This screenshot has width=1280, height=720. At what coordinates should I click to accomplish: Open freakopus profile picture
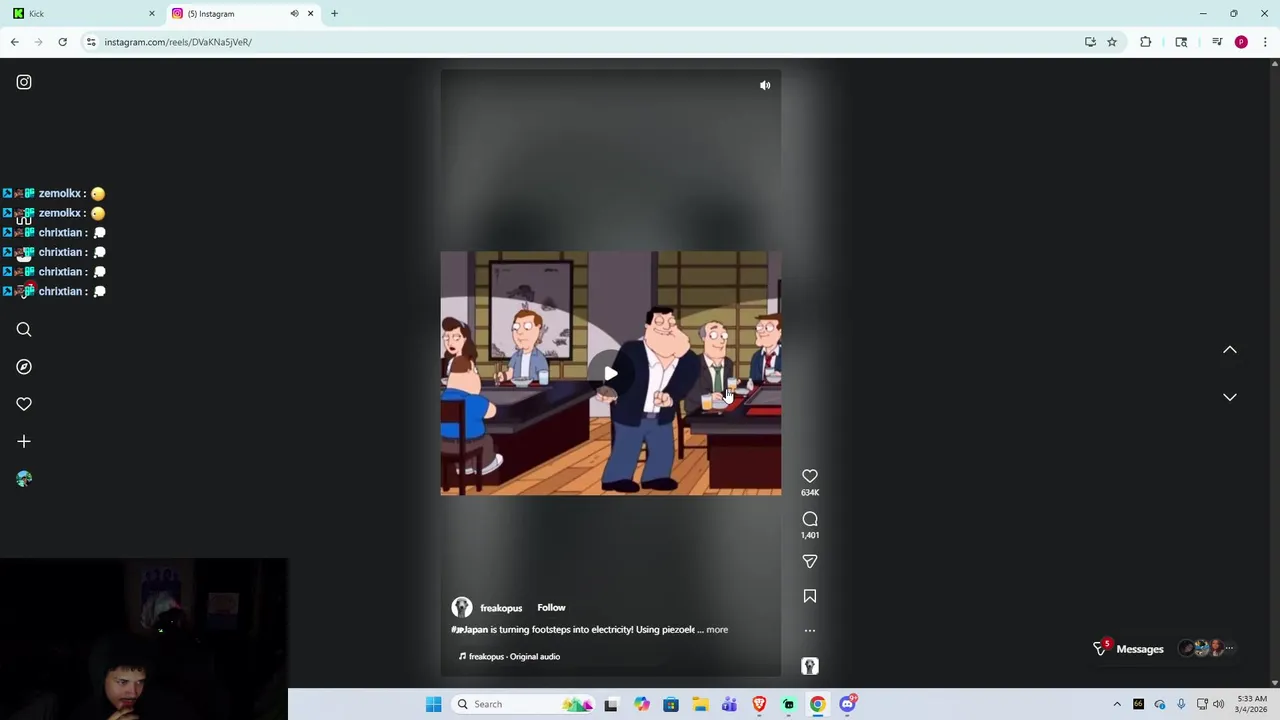point(461,607)
